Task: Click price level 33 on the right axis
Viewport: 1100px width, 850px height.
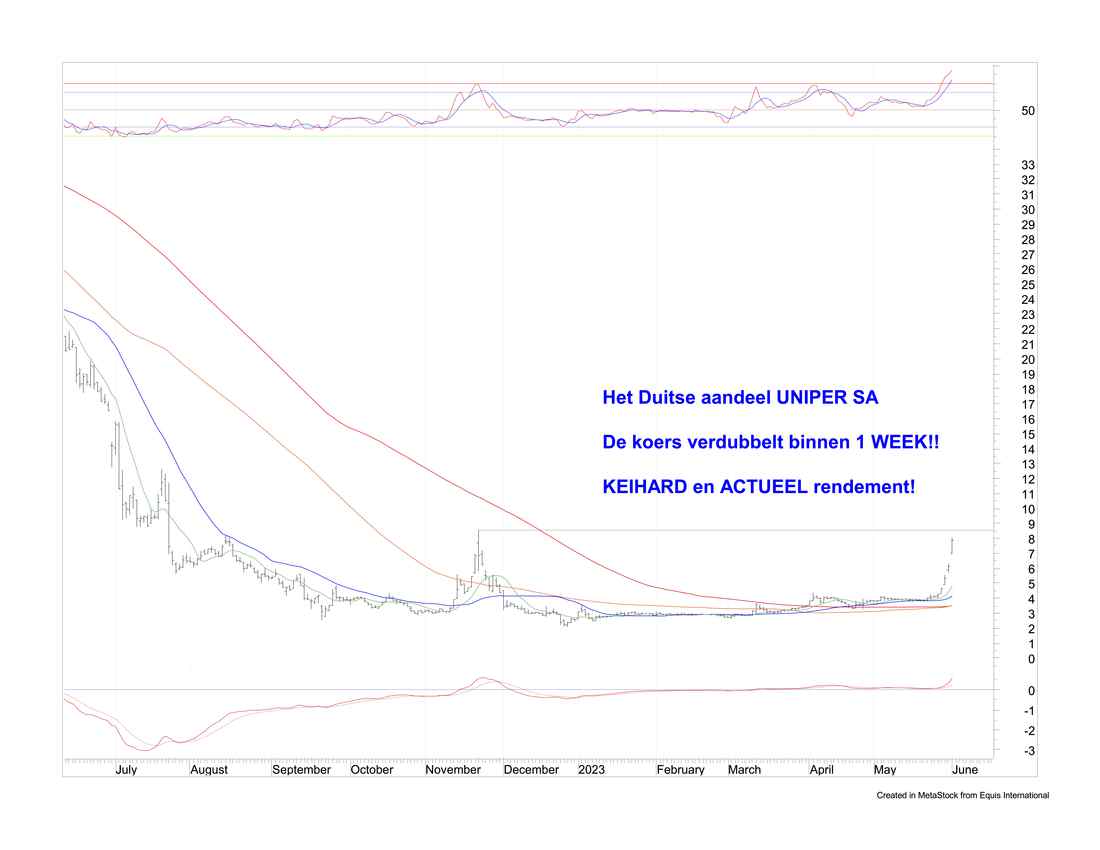Action: pos(1028,166)
